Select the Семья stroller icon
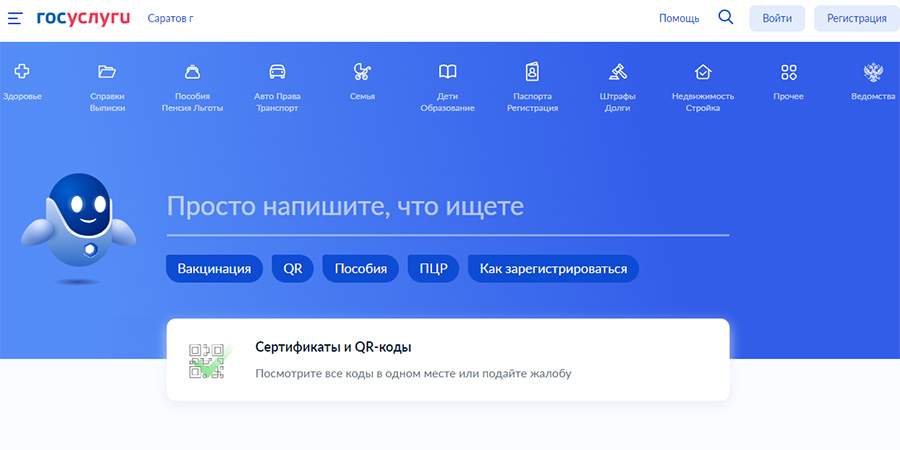 pos(362,72)
